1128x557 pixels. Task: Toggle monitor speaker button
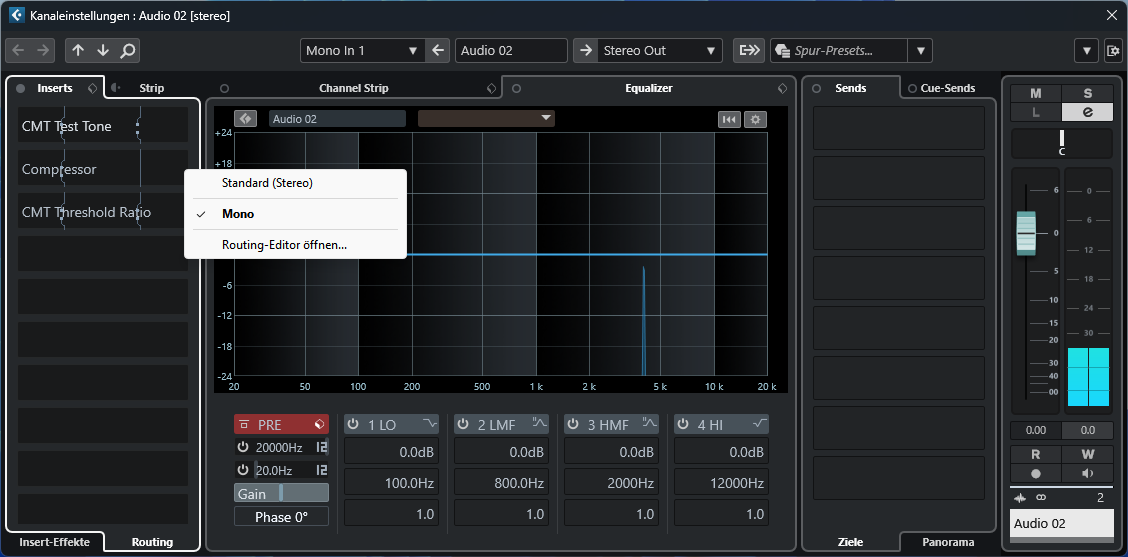click(1088, 474)
